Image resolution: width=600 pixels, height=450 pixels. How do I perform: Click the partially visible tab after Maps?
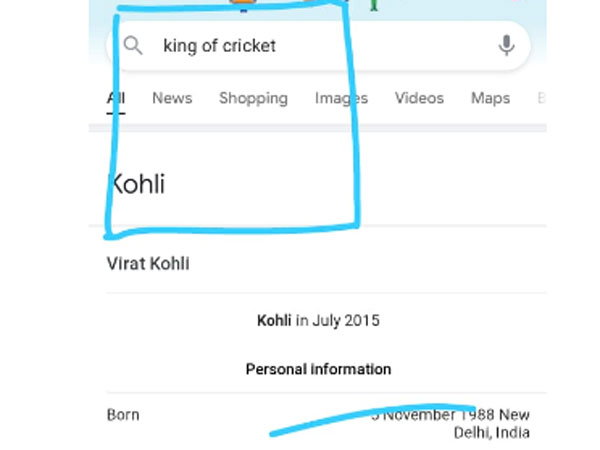(x=541, y=98)
